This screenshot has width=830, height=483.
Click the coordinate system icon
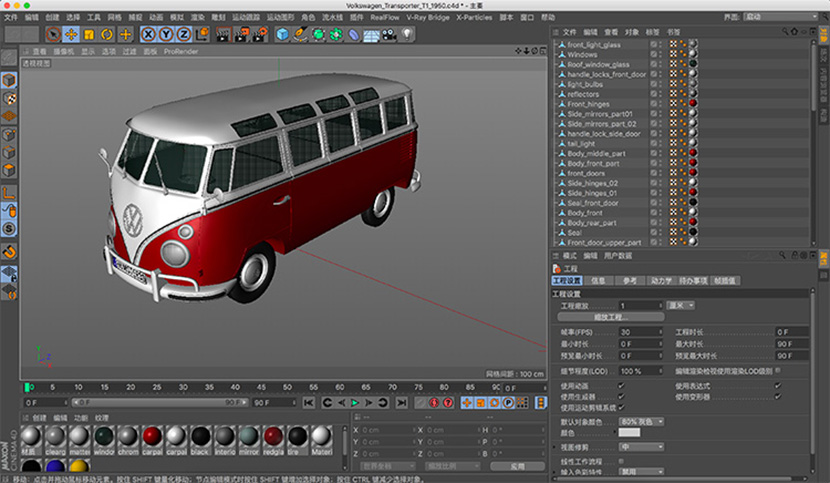tap(202, 35)
